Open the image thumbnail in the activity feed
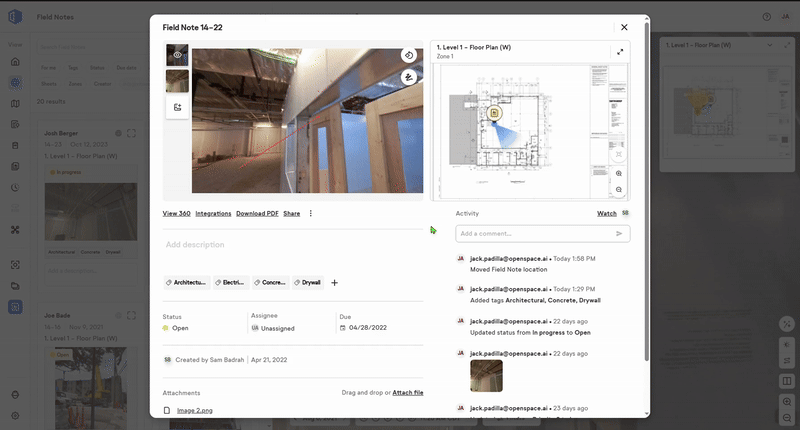800x430 pixels. tap(486, 376)
